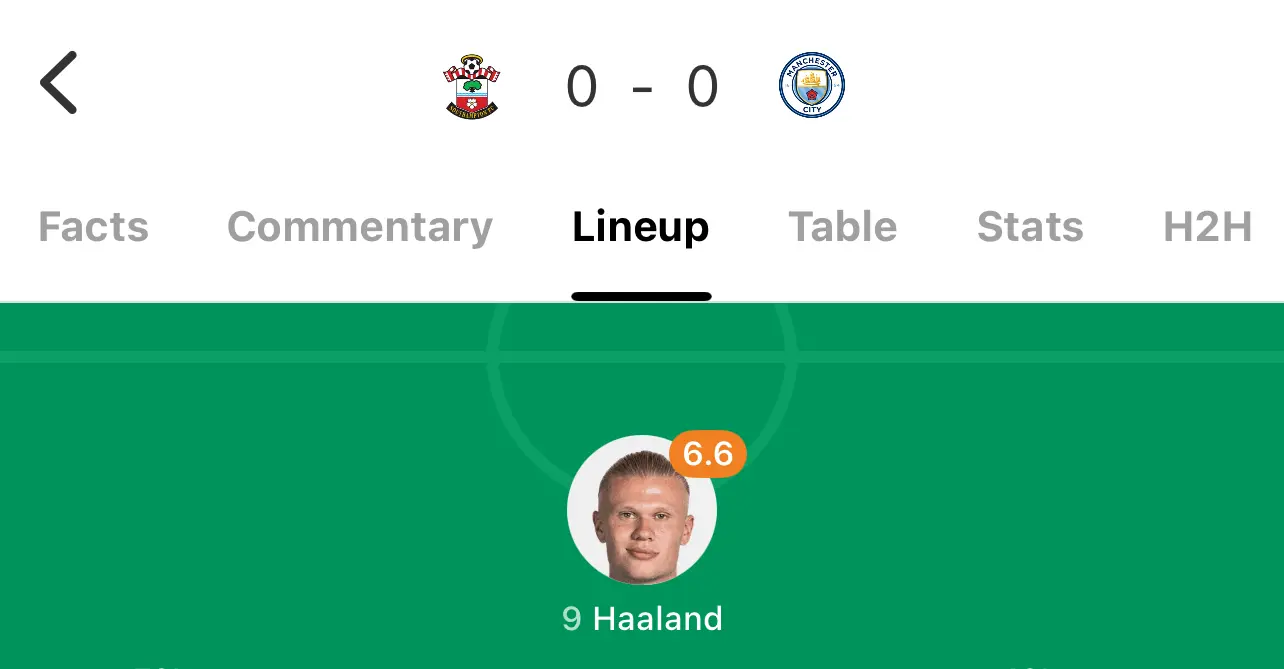Viewport: 1284px width, 669px height.
Task: Show the Stats tab
Action: (1030, 227)
